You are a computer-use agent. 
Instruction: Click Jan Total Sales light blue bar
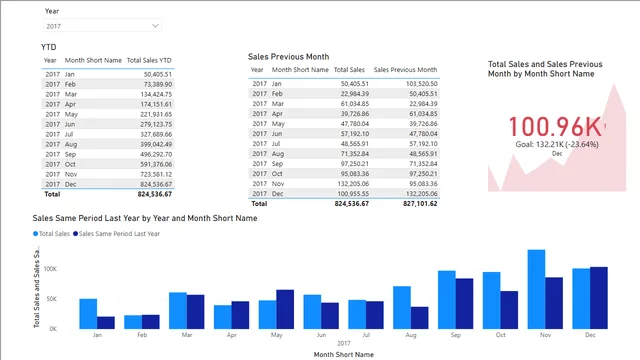click(88, 314)
